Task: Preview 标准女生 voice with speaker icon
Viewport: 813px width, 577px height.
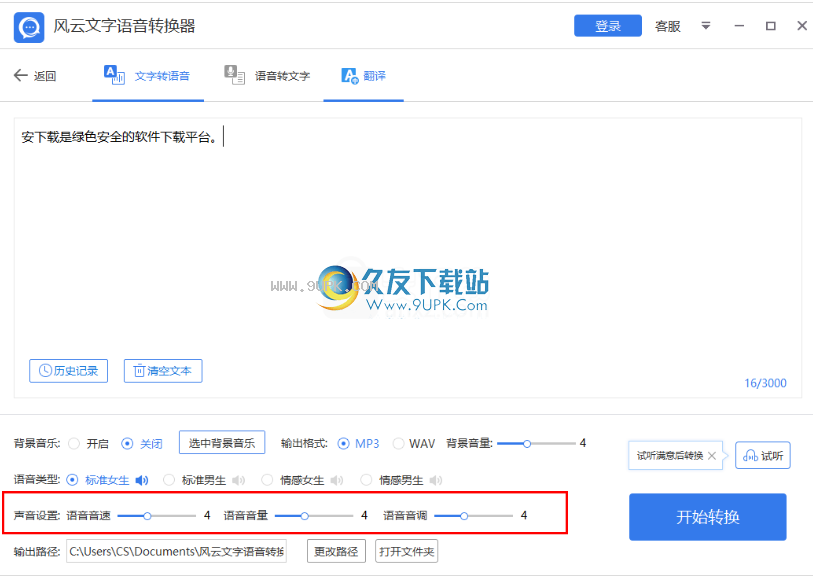Action: pyautogui.click(x=142, y=481)
